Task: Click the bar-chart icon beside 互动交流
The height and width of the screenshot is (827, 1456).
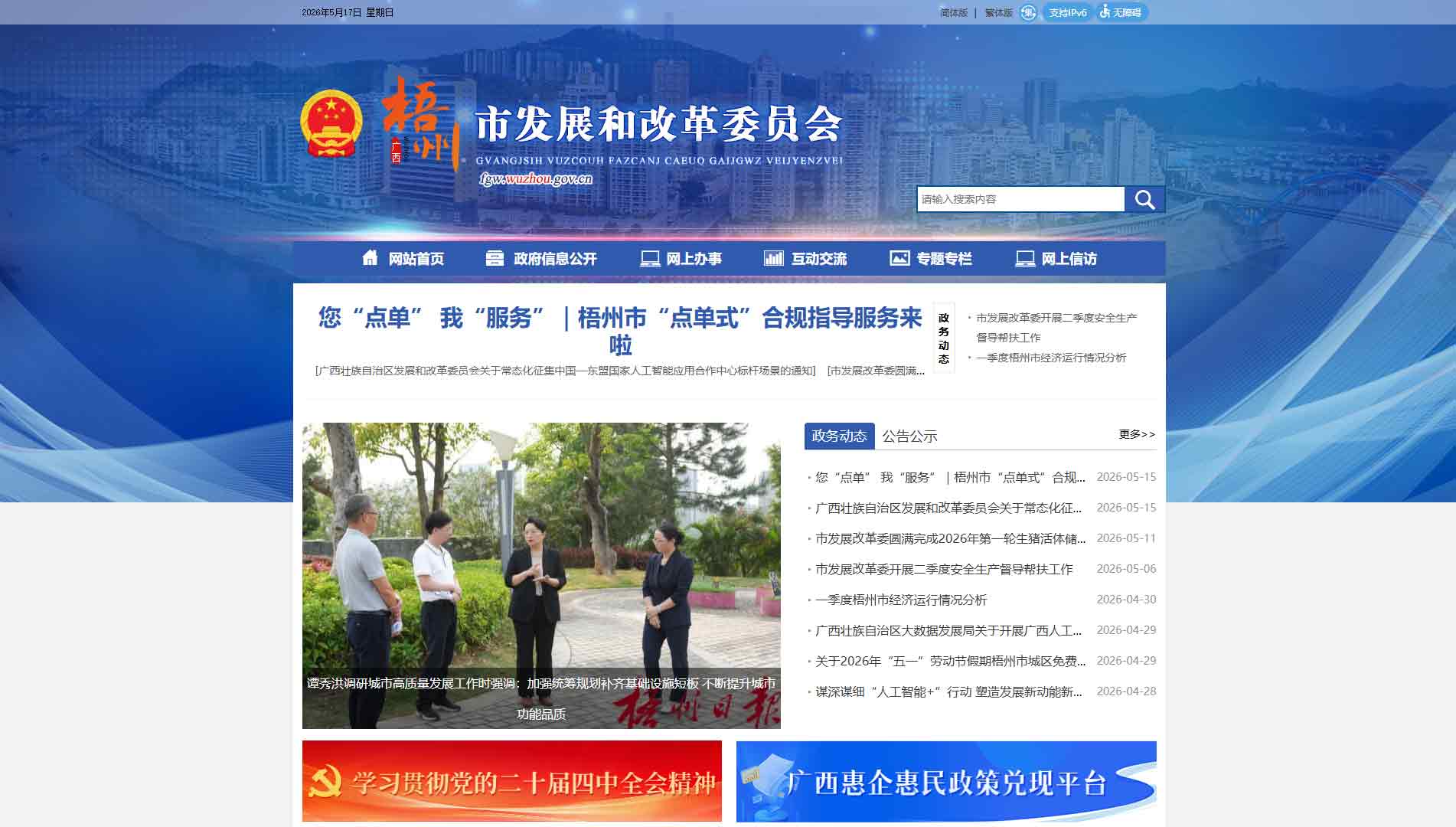Action: tap(774, 258)
